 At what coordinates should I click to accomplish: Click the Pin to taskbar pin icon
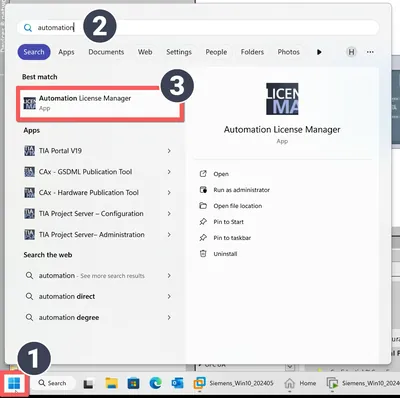click(x=203, y=238)
